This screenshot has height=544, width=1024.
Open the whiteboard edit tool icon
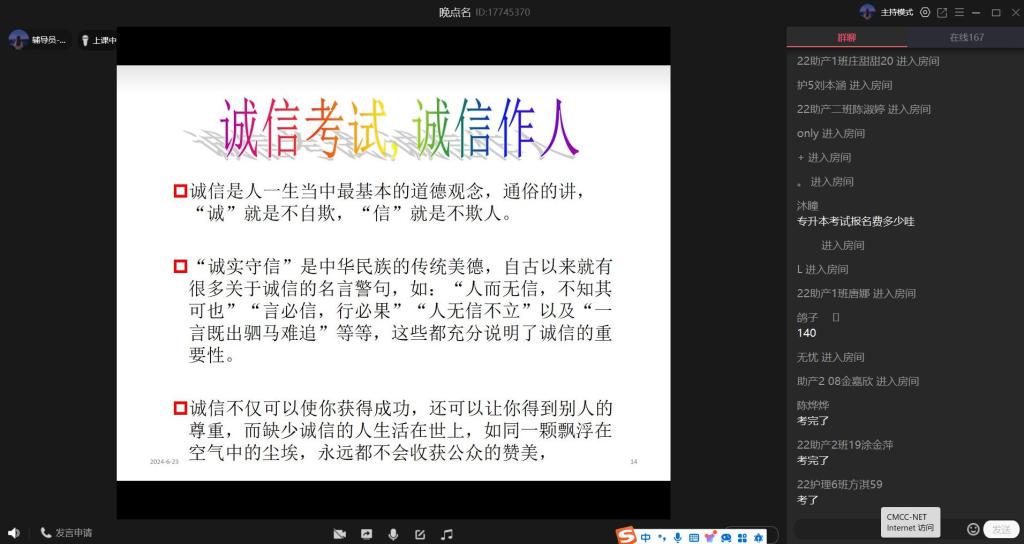pos(420,534)
